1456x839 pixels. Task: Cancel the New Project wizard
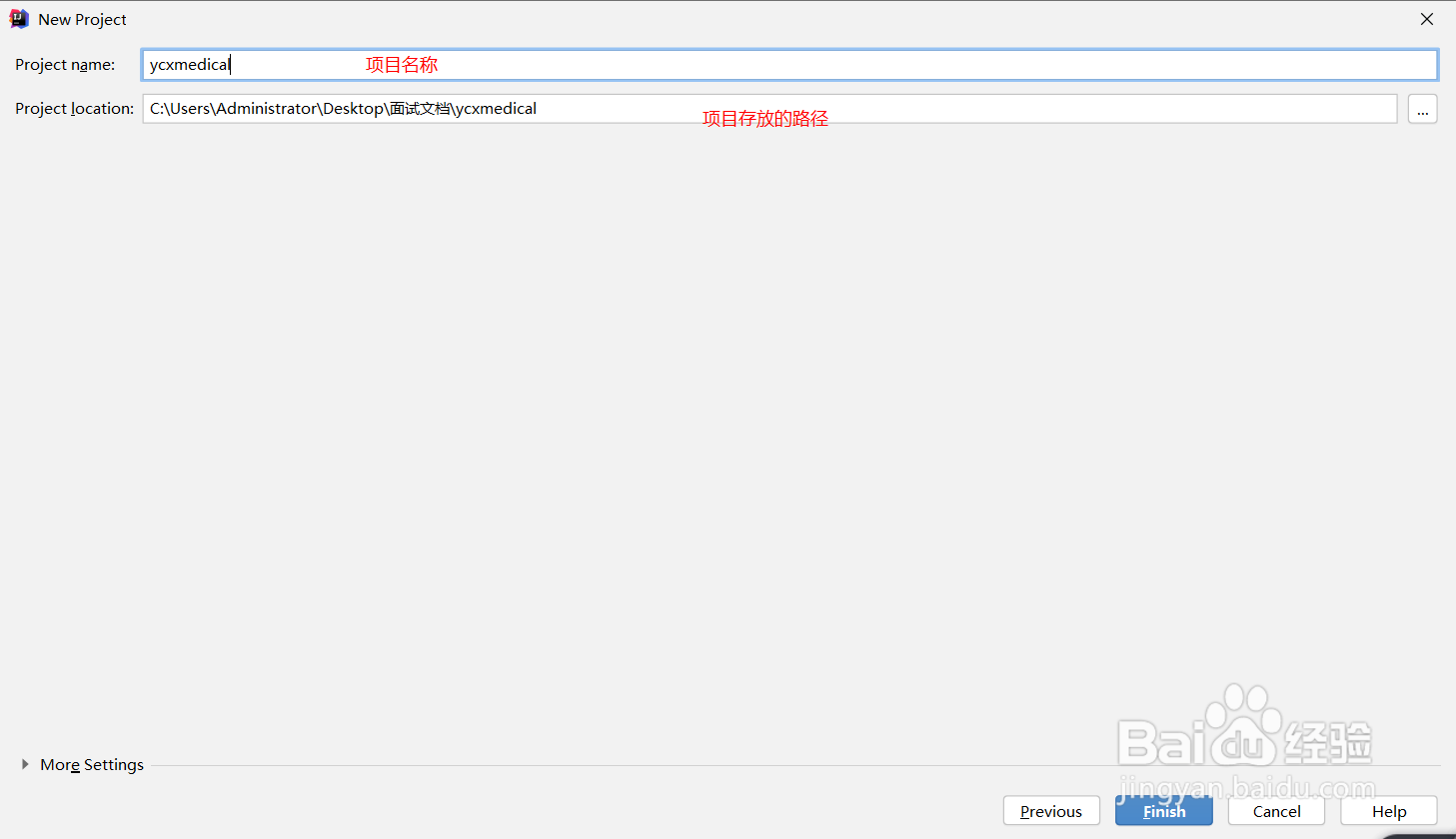tap(1277, 811)
